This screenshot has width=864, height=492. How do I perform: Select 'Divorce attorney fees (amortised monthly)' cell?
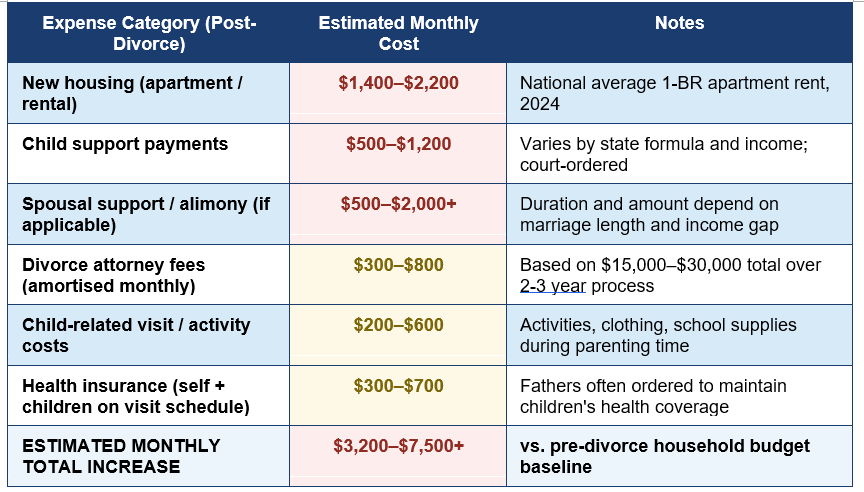pyautogui.click(x=149, y=274)
